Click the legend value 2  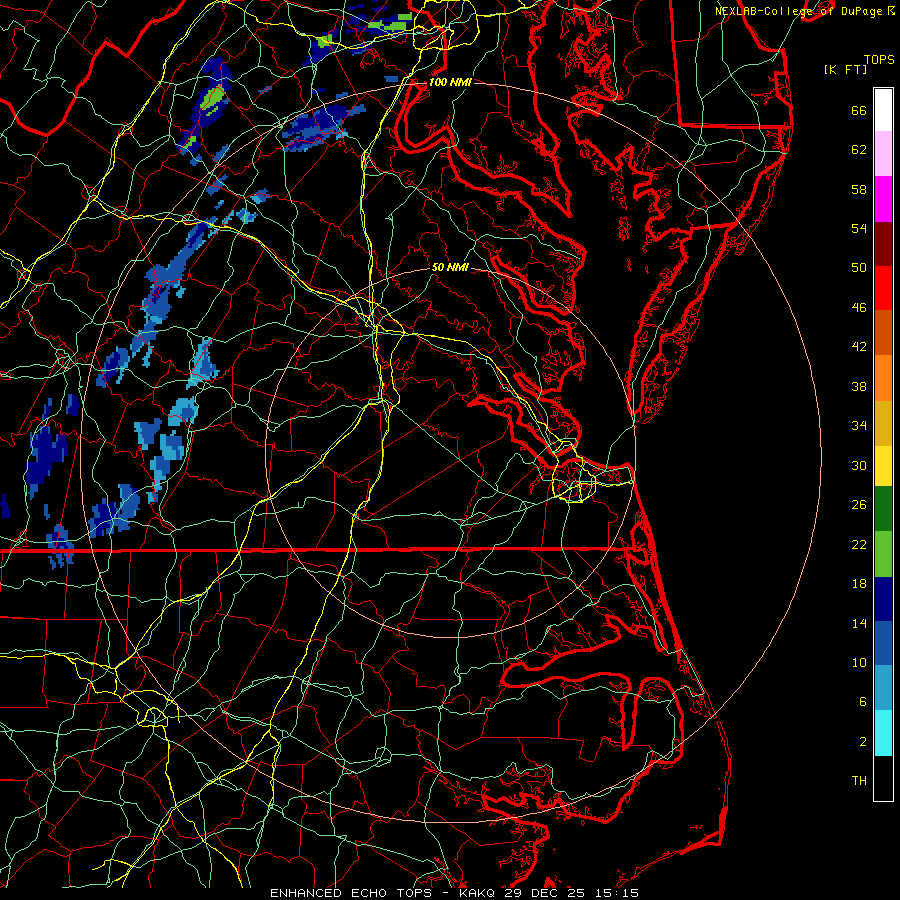click(x=863, y=742)
